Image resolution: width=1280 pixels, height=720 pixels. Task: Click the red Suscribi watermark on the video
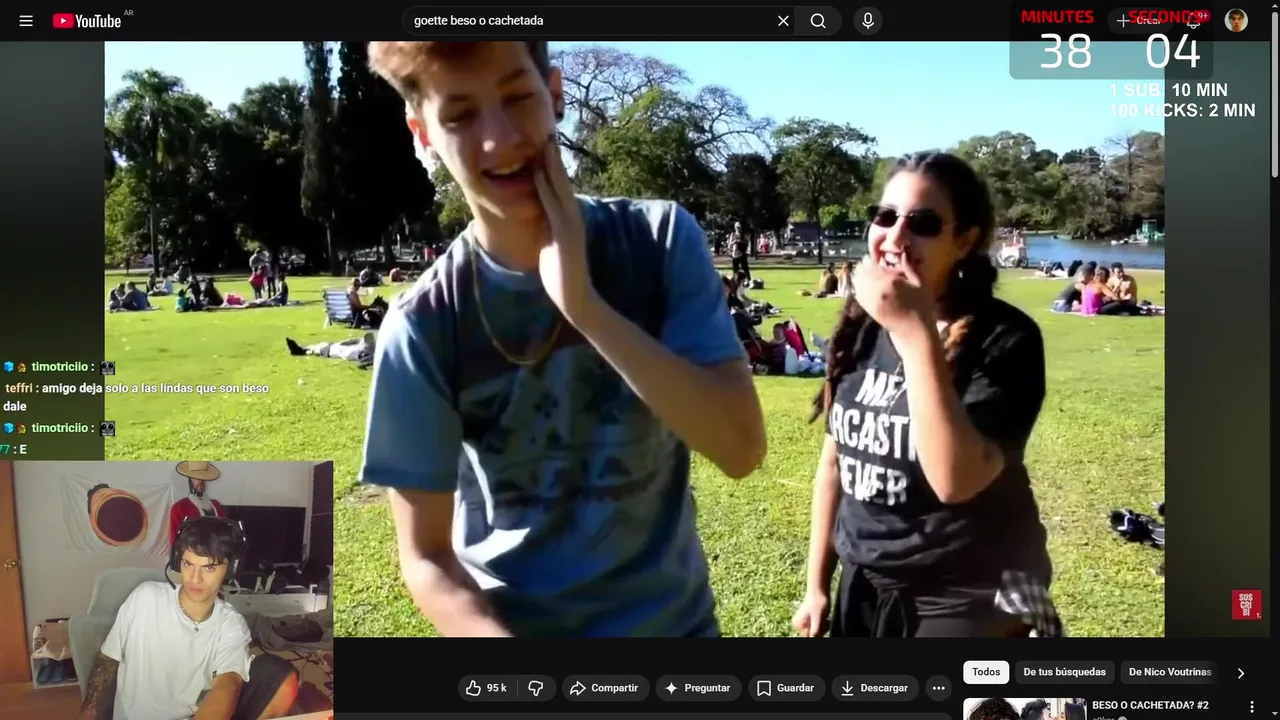[x=1246, y=604]
